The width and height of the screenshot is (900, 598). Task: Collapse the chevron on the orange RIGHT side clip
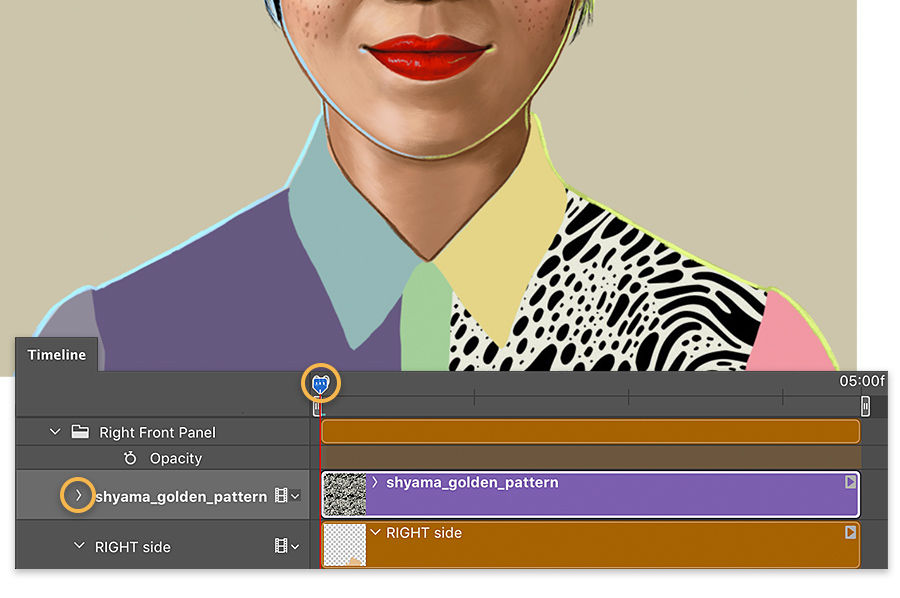pos(375,532)
